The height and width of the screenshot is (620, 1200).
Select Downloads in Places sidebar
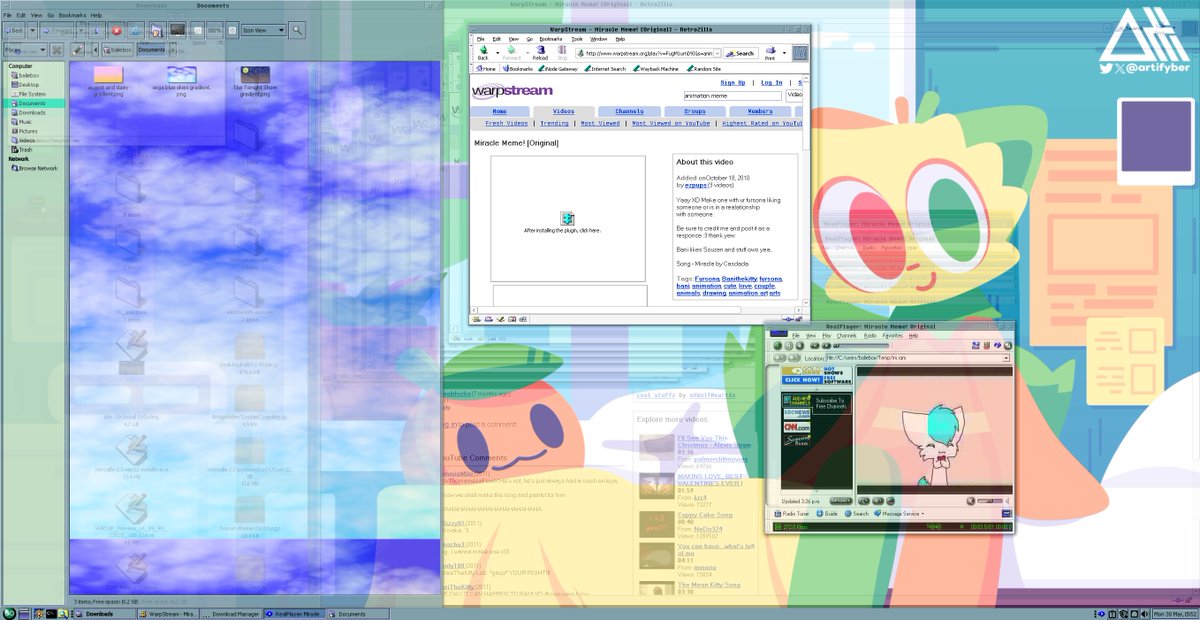[x=34, y=113]
